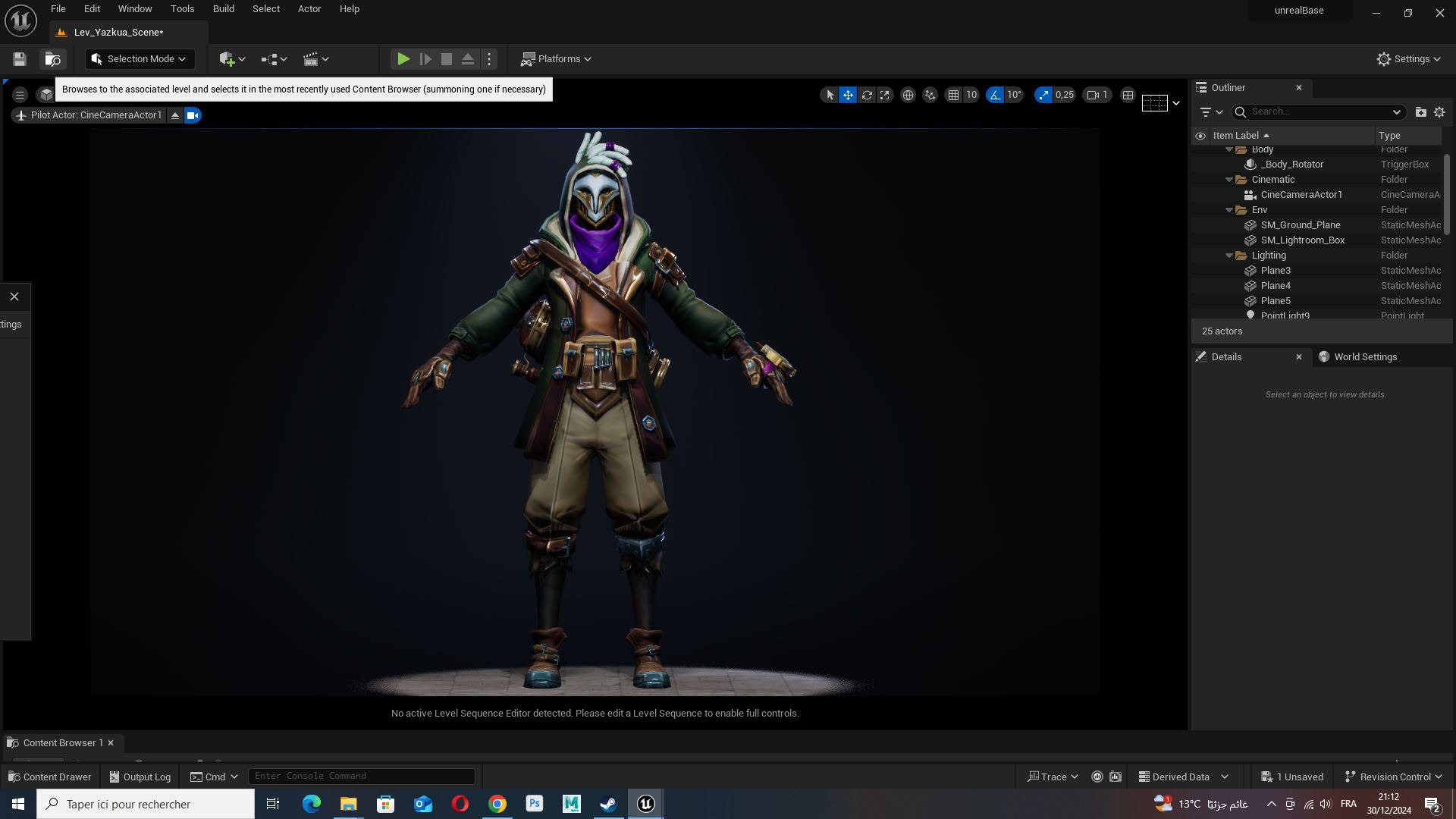The image size is (1456, 819).
Task: Toggle grid snapping icon
Action: 953,95
